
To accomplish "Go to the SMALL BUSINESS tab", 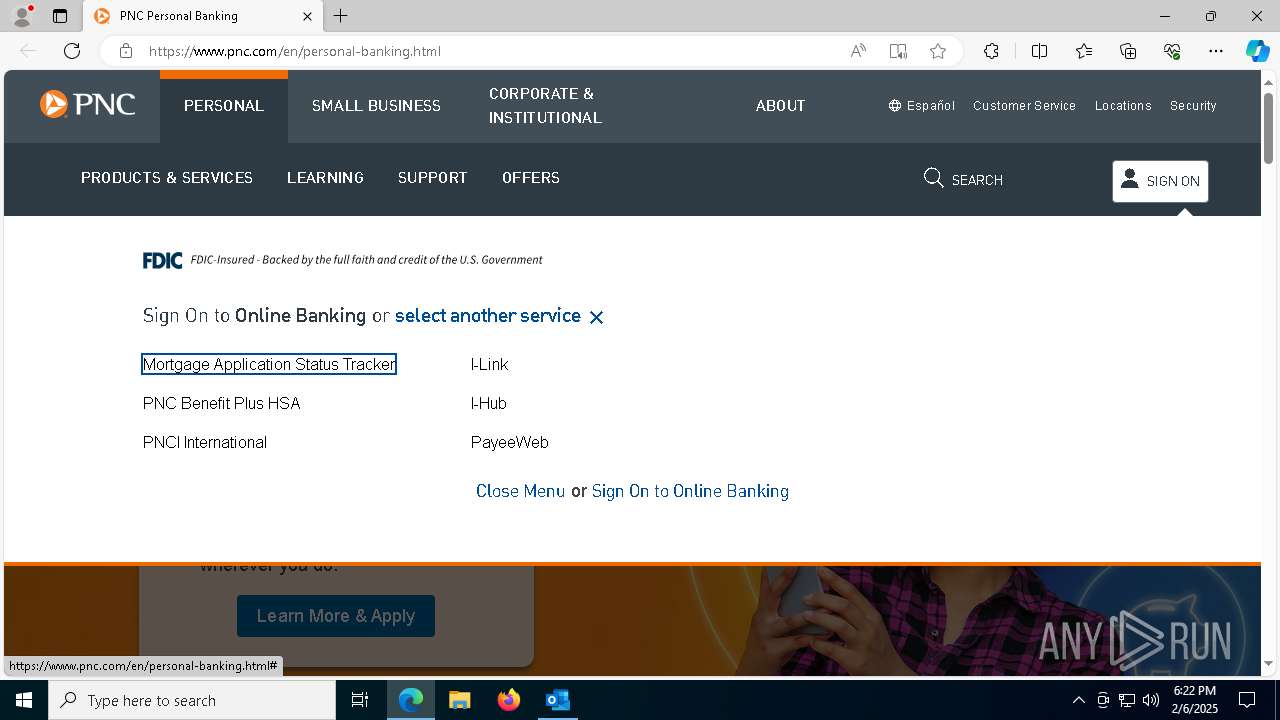I will click(376, 106).
